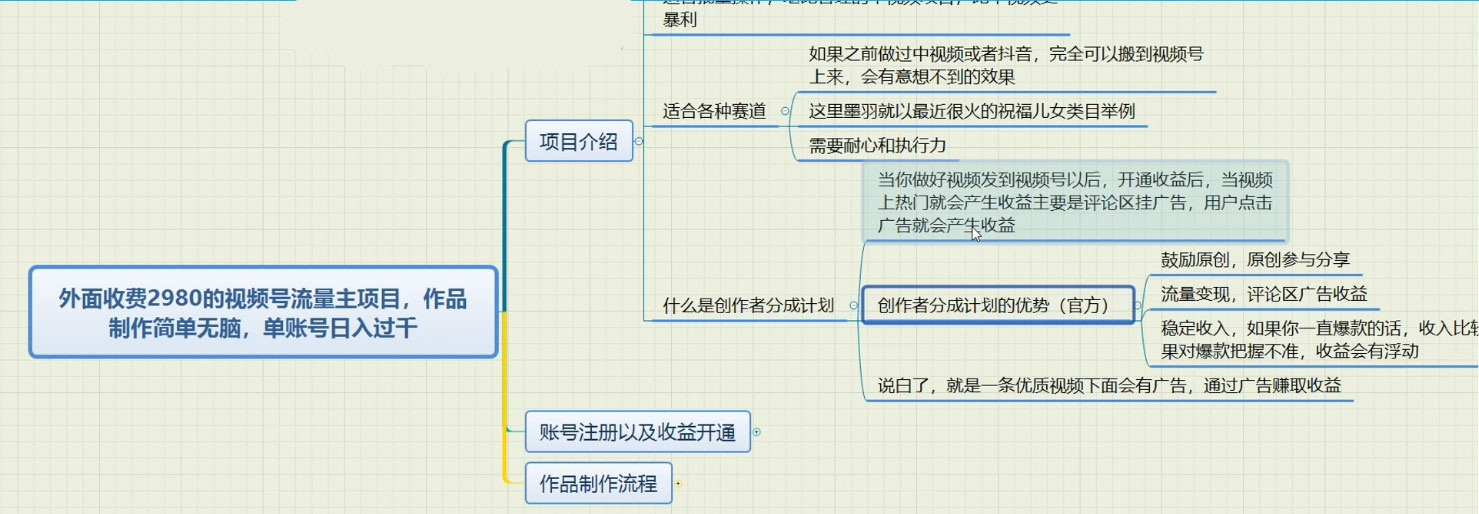This screenshot has width=1479, height=514.
Task: Click the 说白了,就是一条优质视频 subtopic
Action: 1108,385
